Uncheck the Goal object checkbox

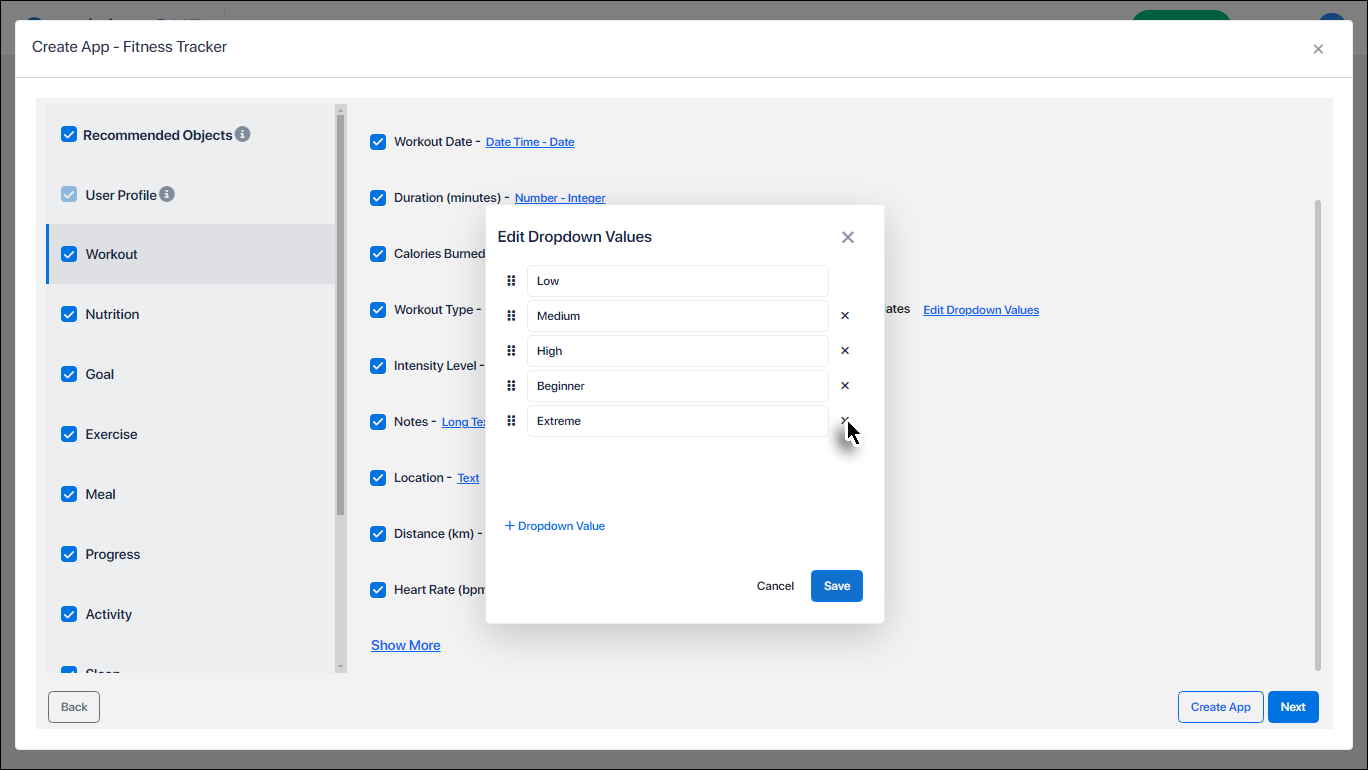[69, 374]
